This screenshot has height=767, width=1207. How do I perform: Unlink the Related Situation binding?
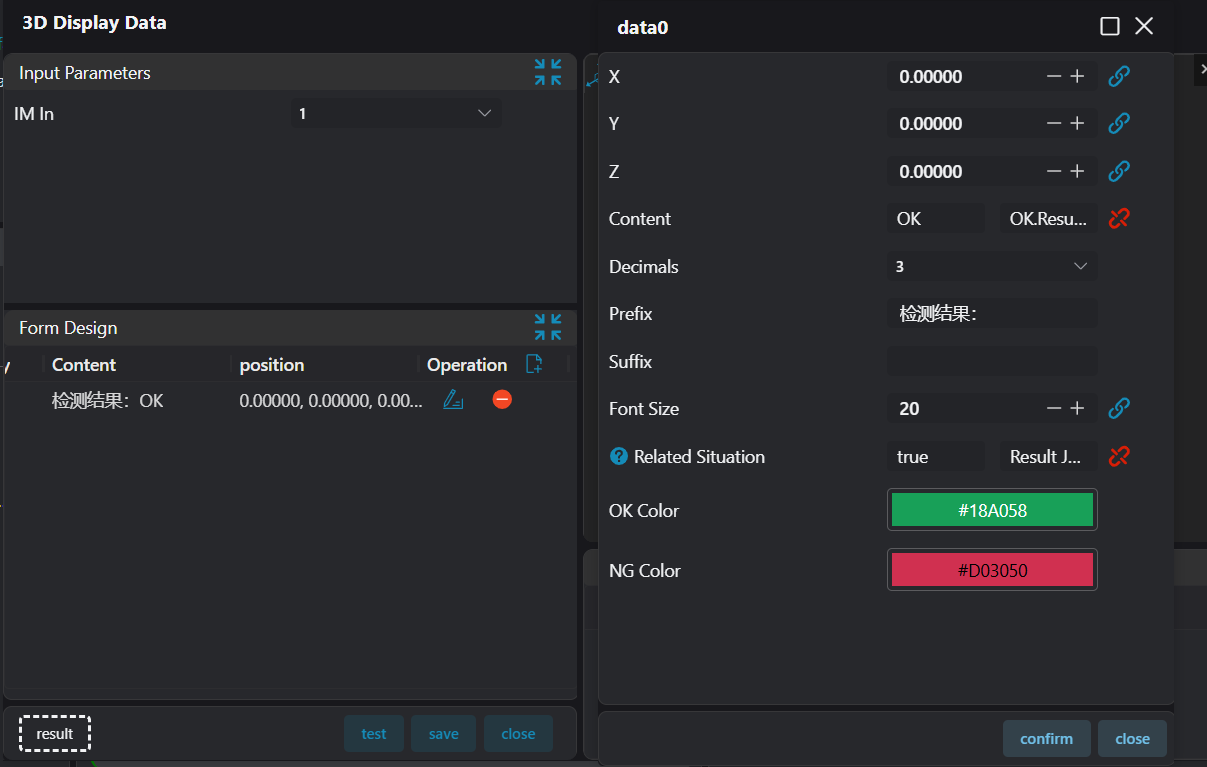click(1119, 456)
